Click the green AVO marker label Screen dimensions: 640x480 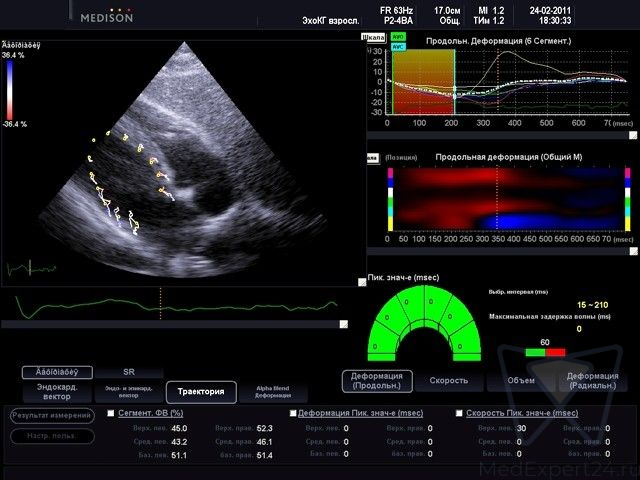point(398,37)
